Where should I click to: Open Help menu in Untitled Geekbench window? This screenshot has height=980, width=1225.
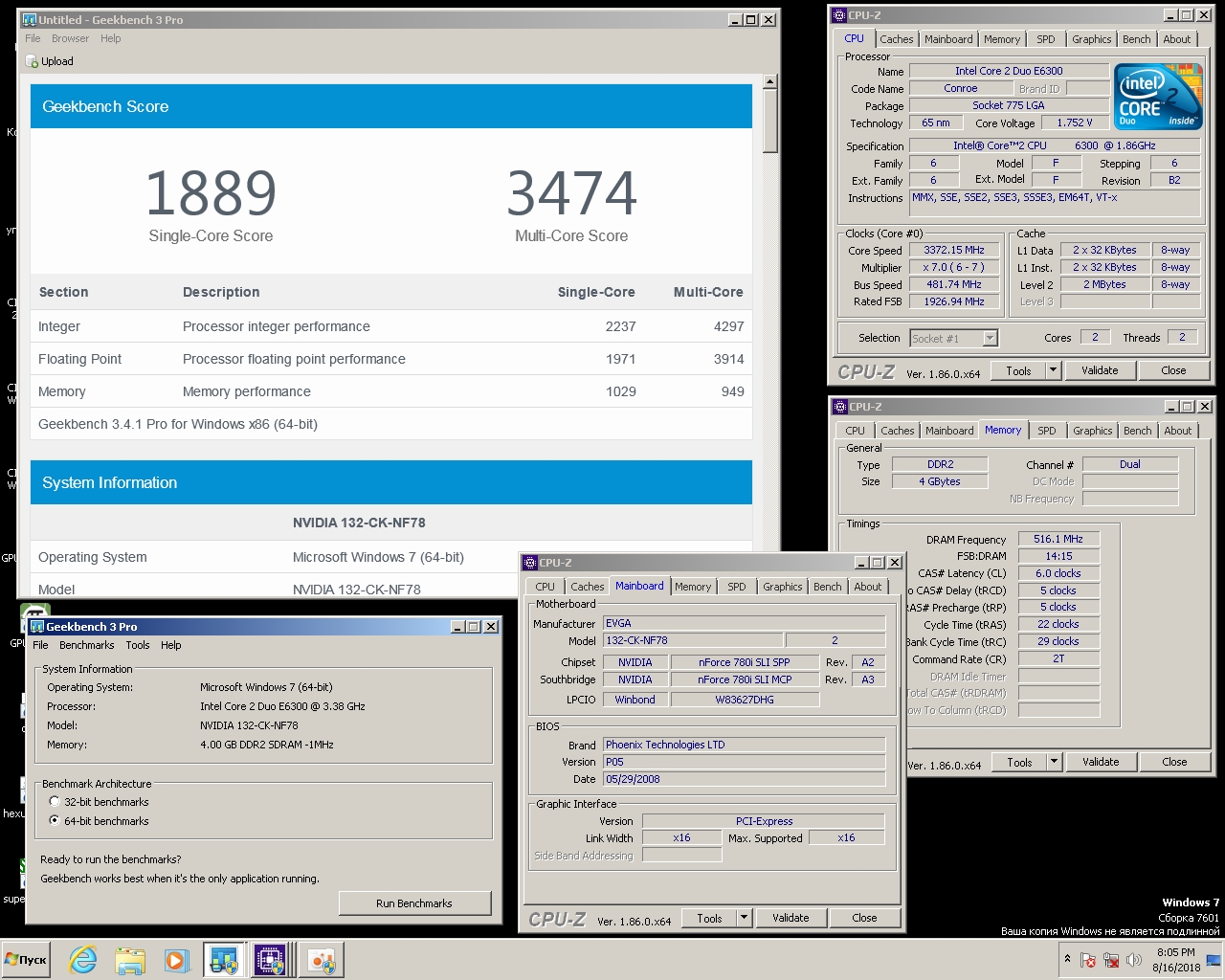point(111,38)
